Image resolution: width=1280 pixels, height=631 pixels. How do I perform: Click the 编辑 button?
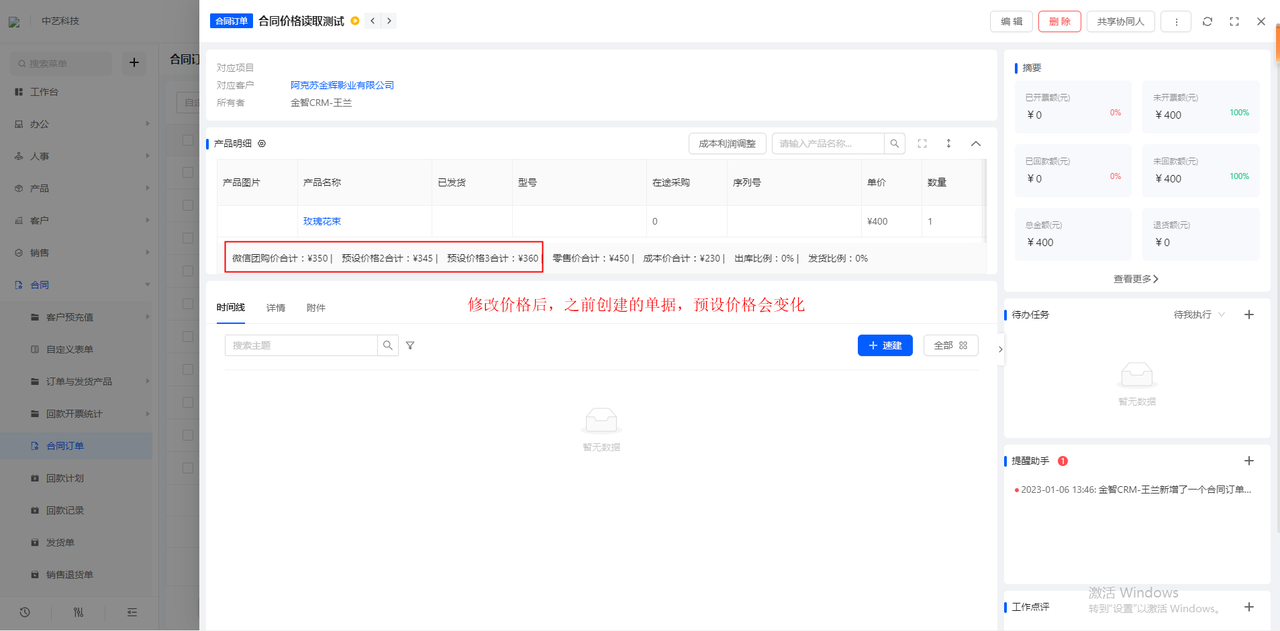pos(1012,21)
